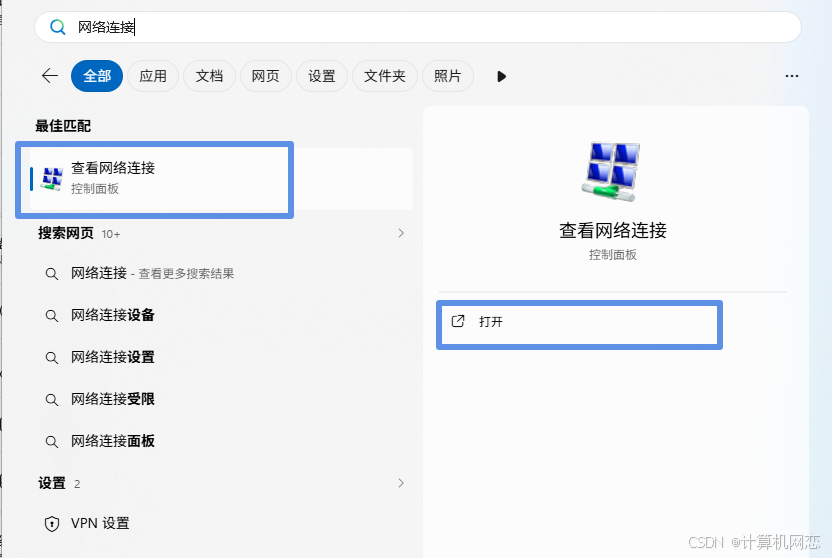
Task: Switch to the 设置 filter tab
Action: pos(322,76)
